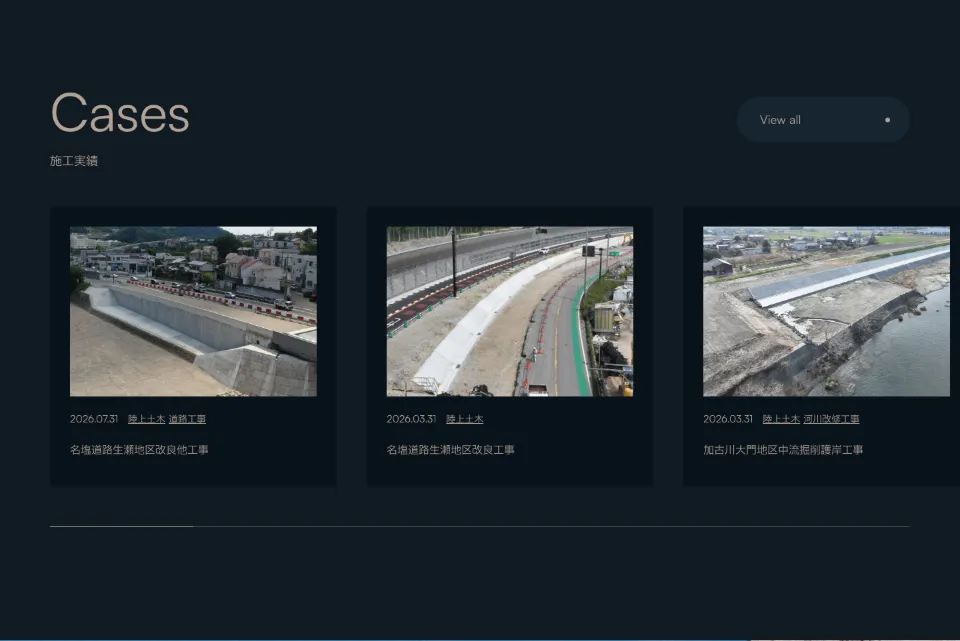Viewport: 960px width, 641px height.
Task: Click the title 名塩道路生瀬地区改良工事
Action: (451, 450)
